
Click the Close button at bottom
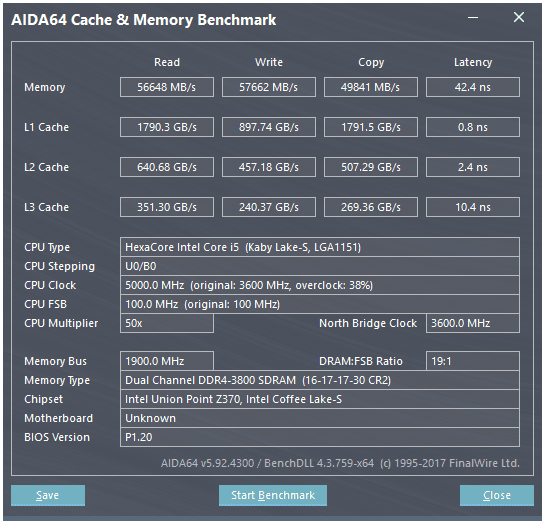tap(497, 495)
